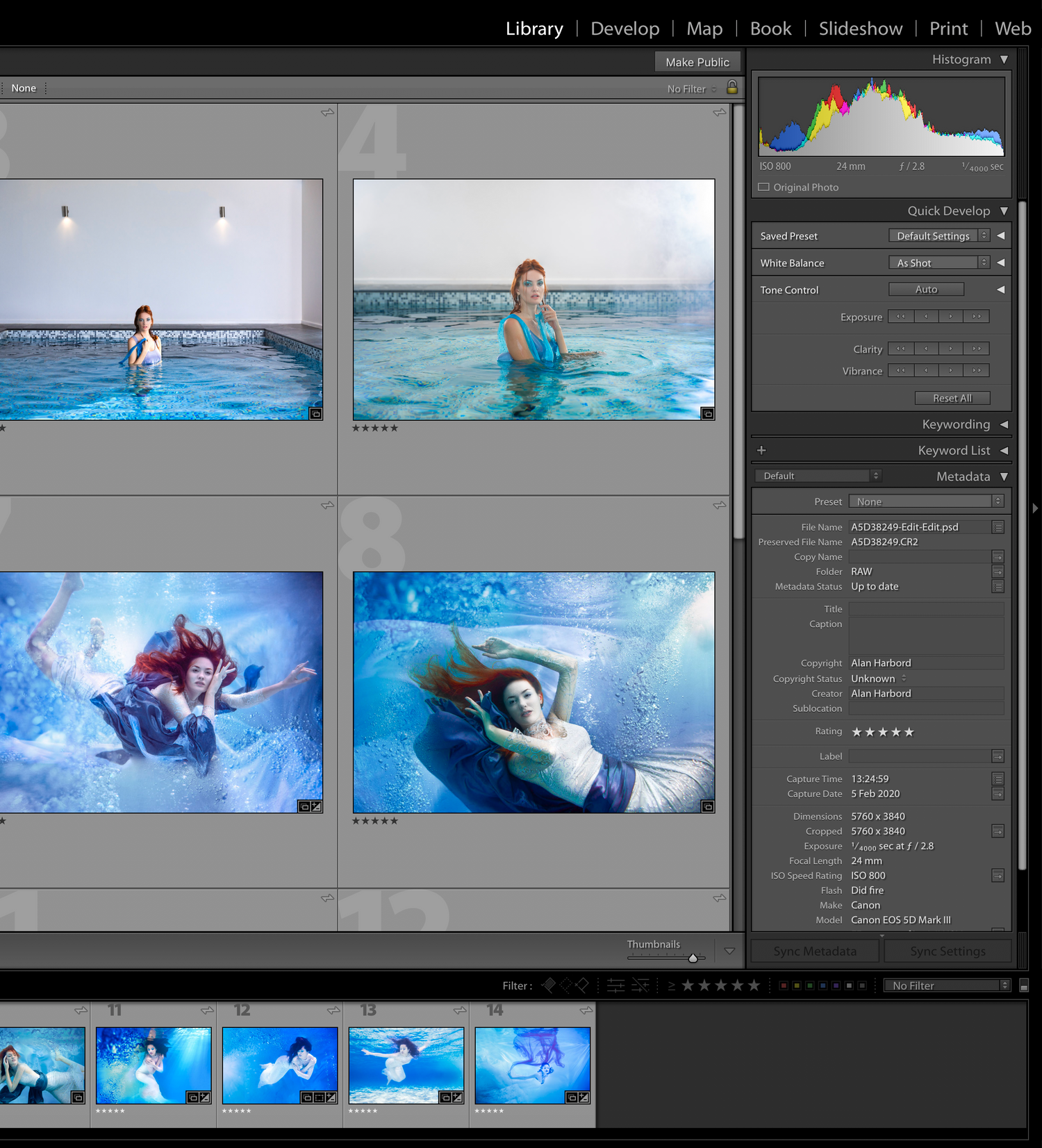Click the Label field arrow icon

[998, 756]
